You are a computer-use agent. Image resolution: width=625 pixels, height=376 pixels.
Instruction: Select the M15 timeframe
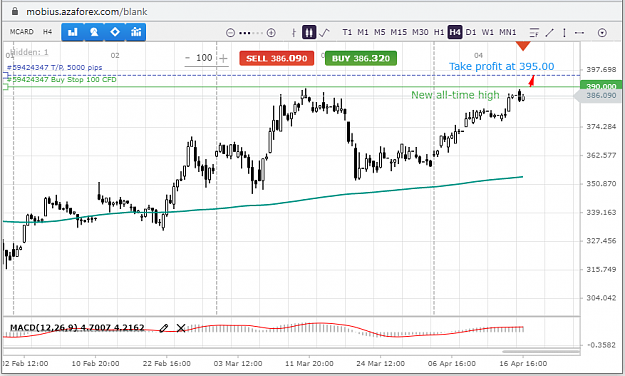(399, 32)
